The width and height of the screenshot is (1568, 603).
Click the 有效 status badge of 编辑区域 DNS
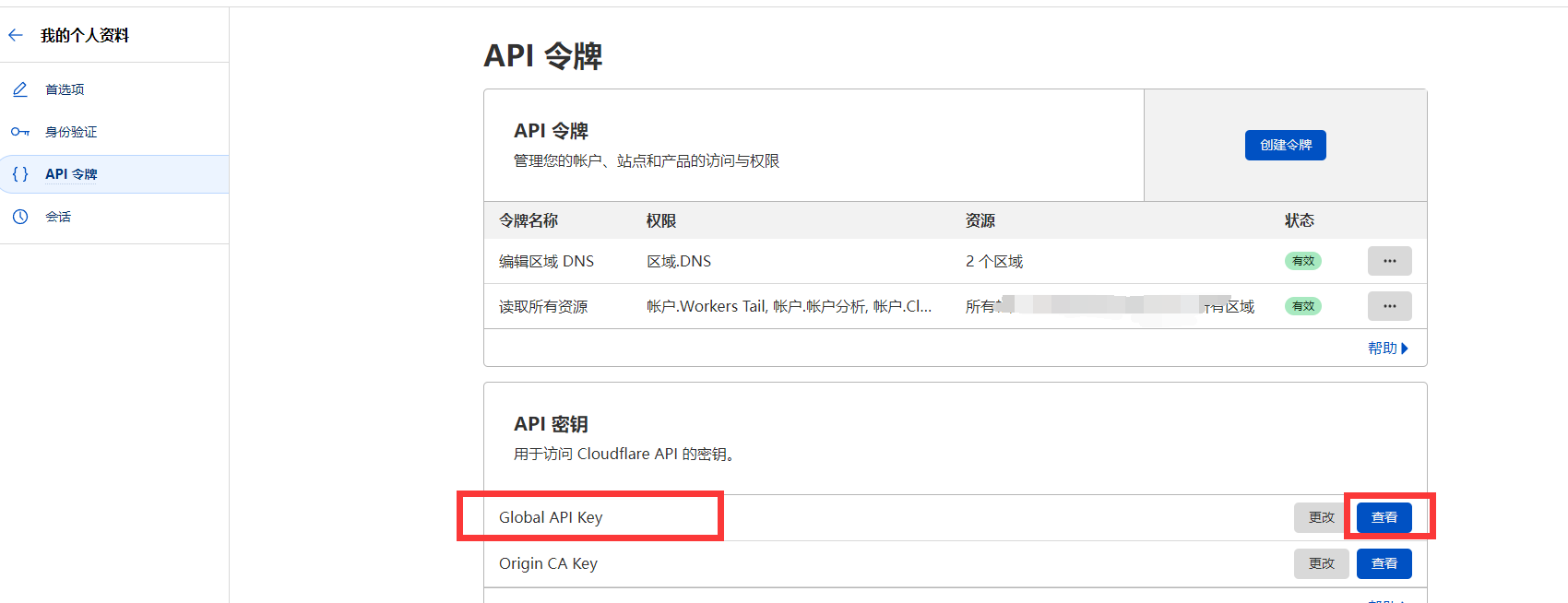click(1302, 261)
